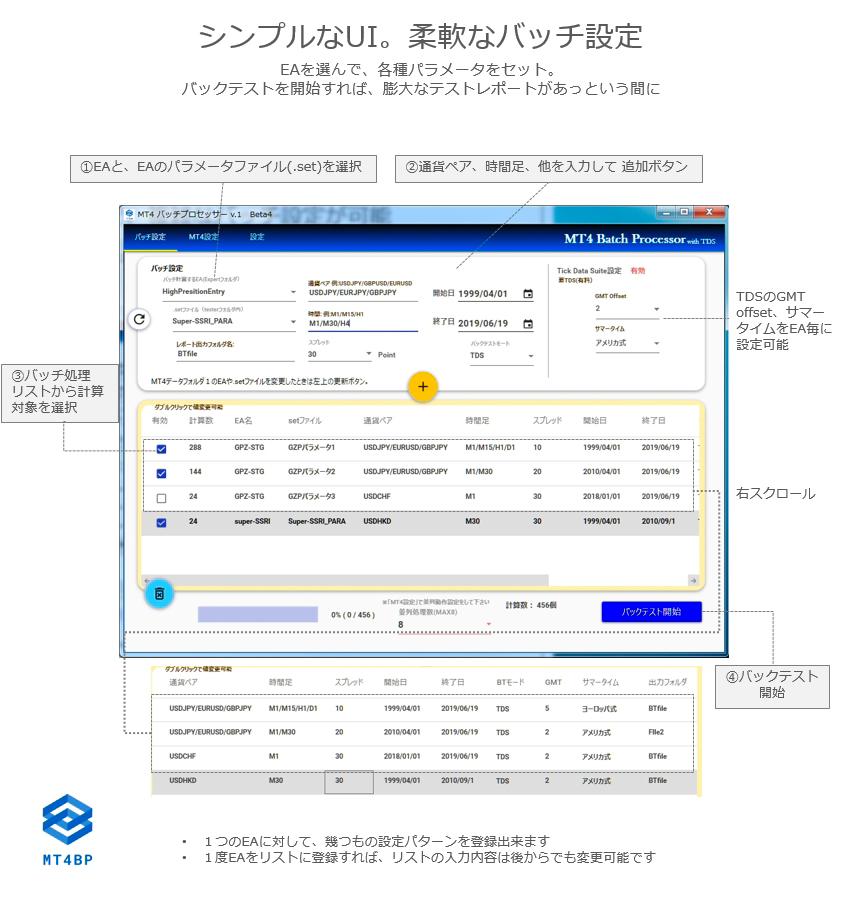Click the scroll-left arrow of the batch list
Screen dimensions: 847x906
pyautogui.click(x=147, y=580)
